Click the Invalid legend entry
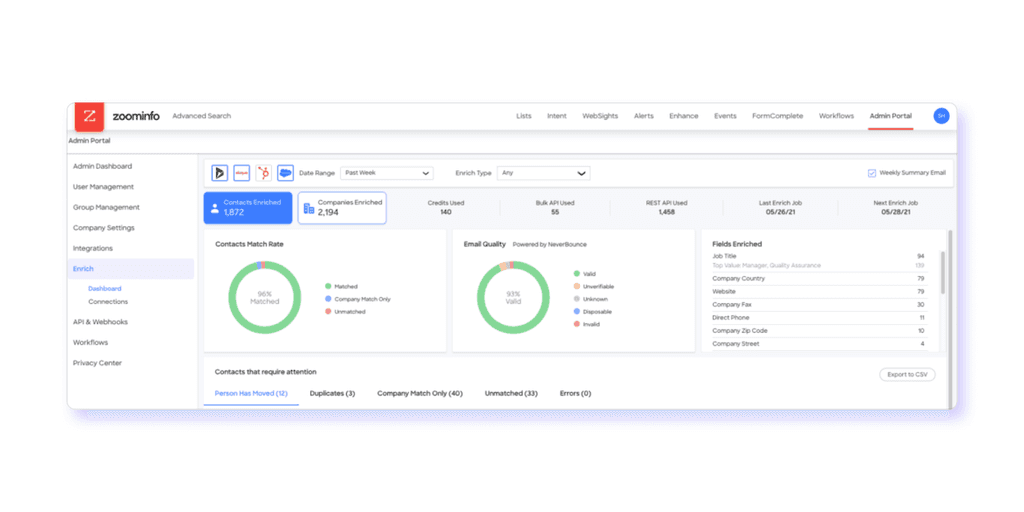The height and width of the screenshot is (512, 1024). [586, 324]
